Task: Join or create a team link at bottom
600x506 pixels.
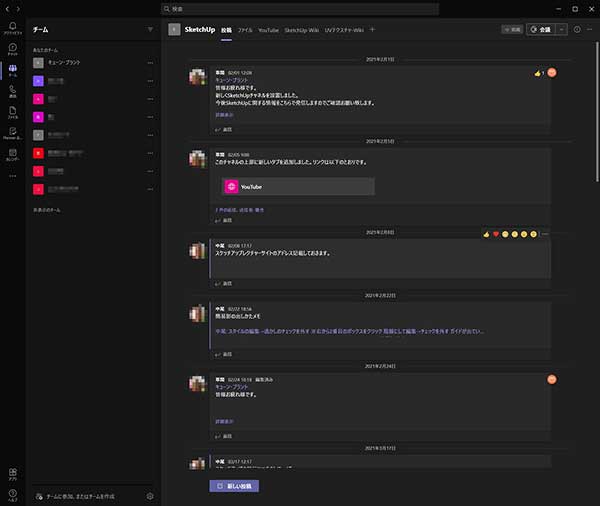Action: click(75, 496)
